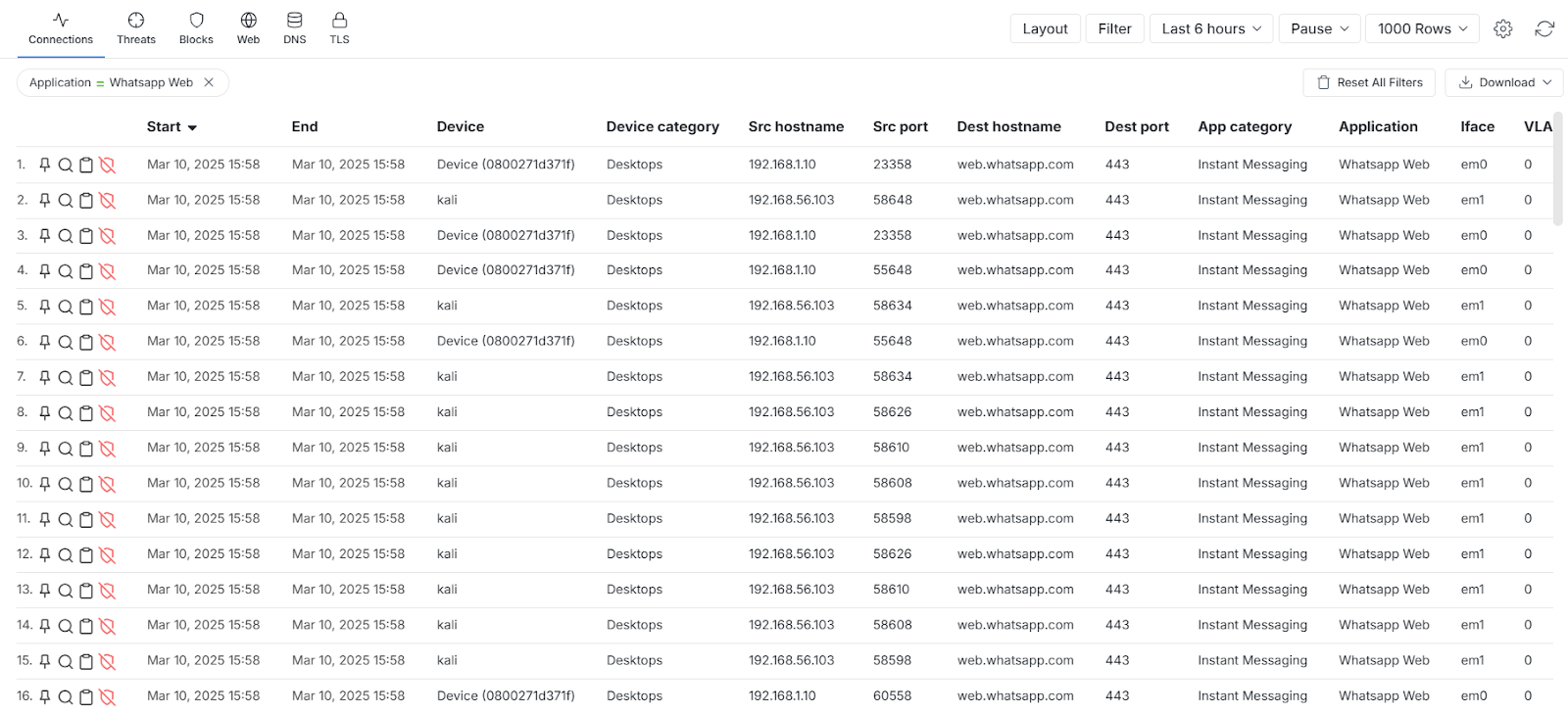Click the Device category column header
Viewport: 1568px width, 714px height.
tap(662, 126)
